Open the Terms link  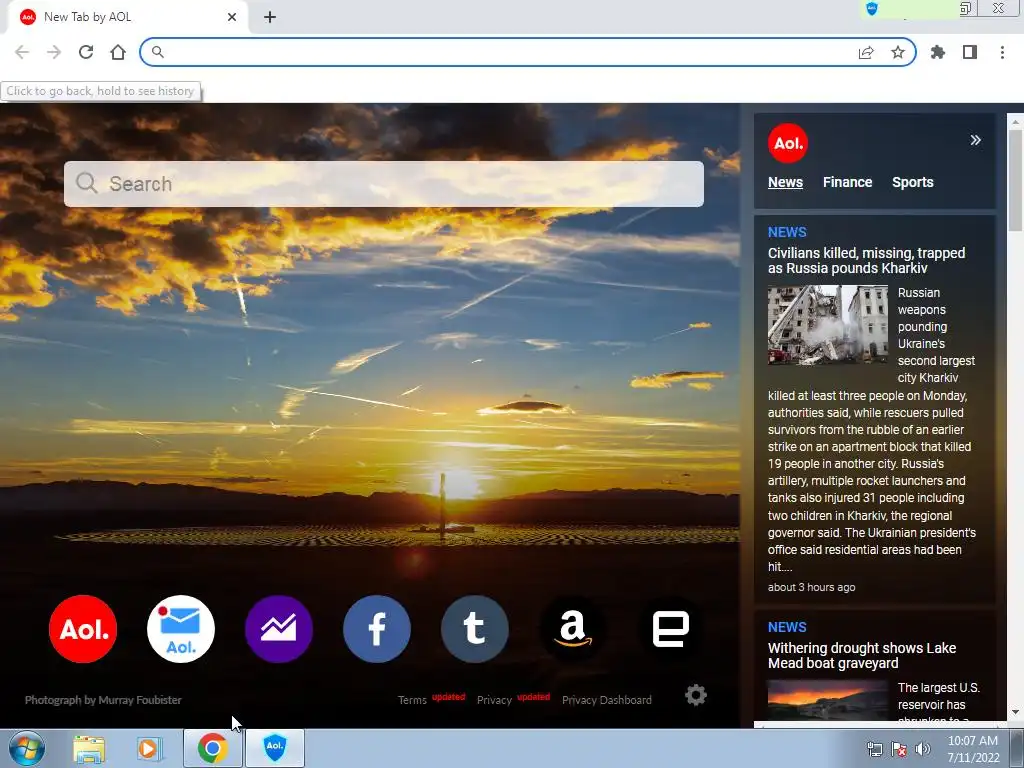click(412, 700)
